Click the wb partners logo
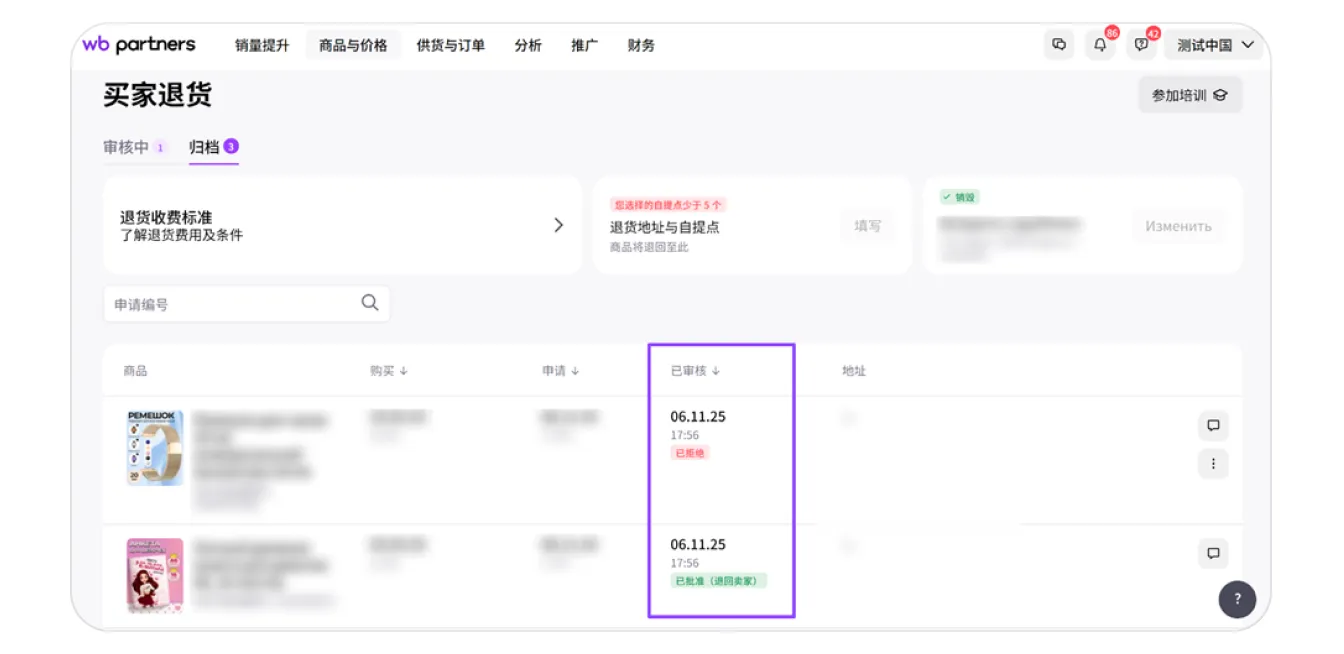The height and width of the screenshot is (654, 1344). coord(139,45)
